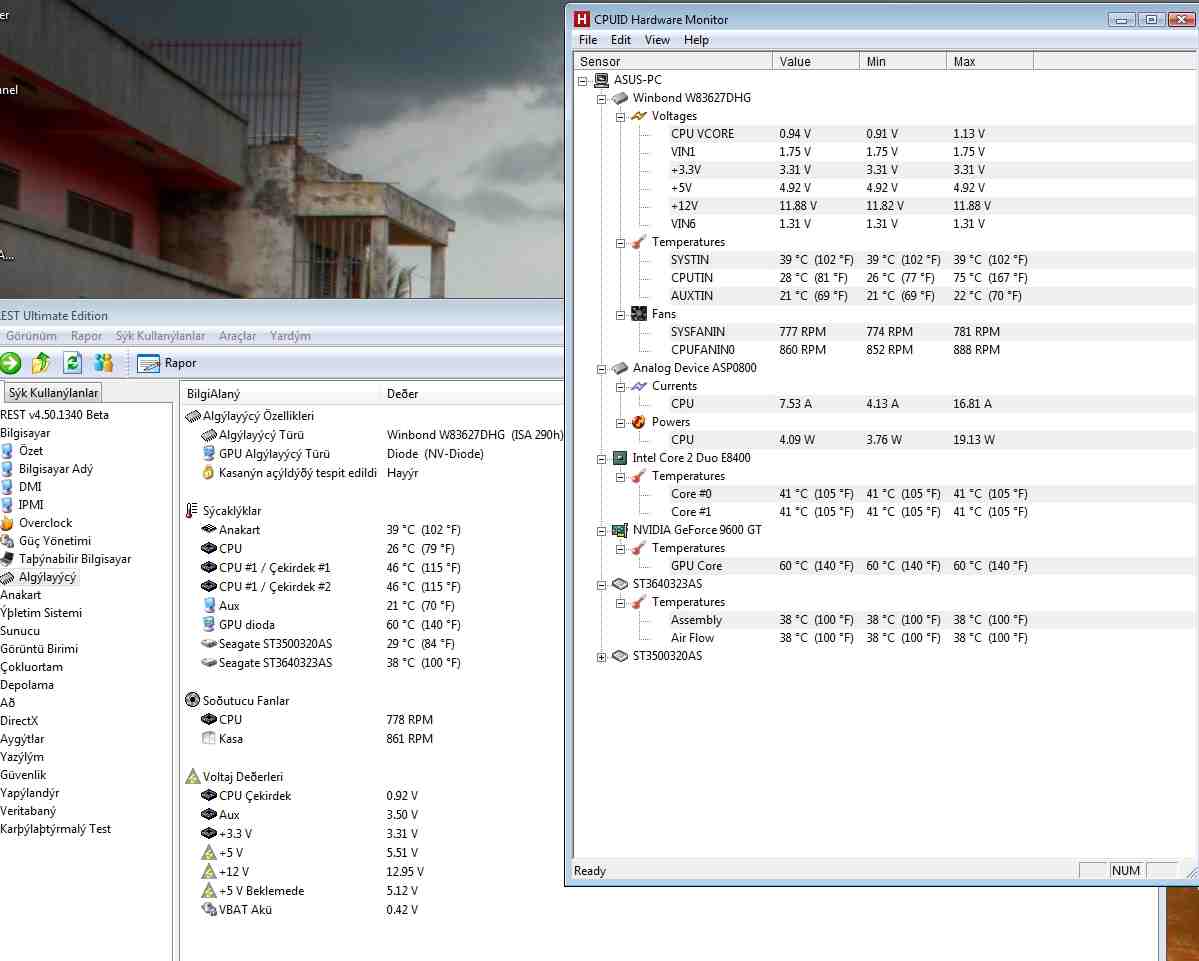Select the Depolama category in EVEREST sidebar
This screenshot has height=961, width=1199.
(x=27, y=685)
